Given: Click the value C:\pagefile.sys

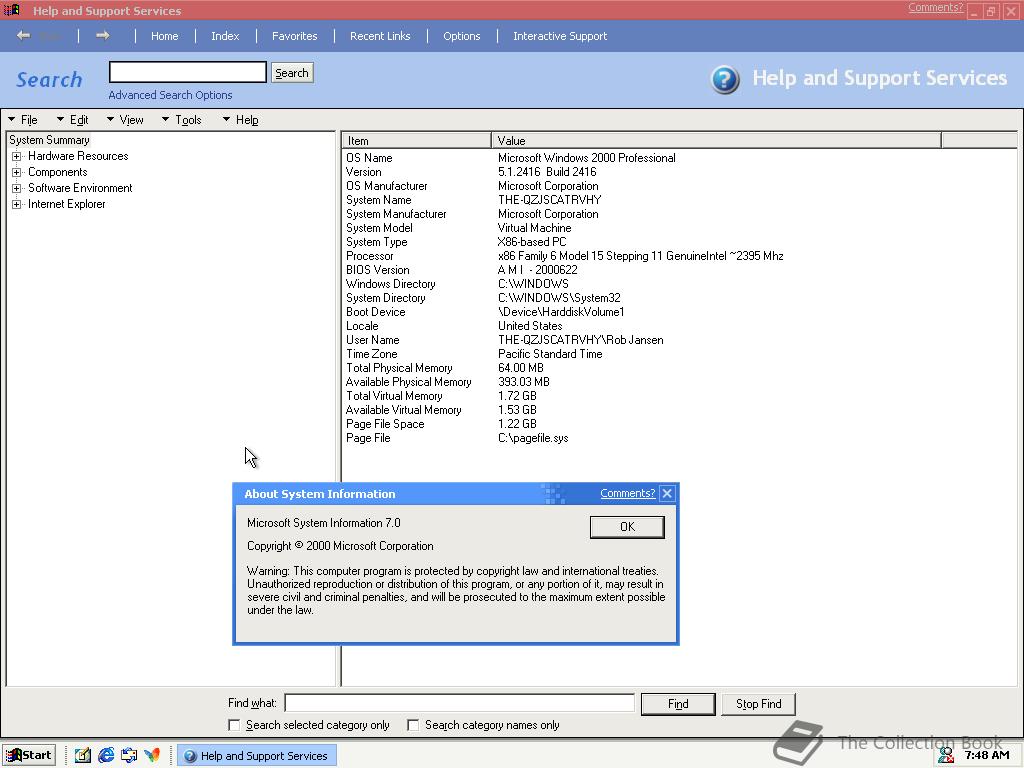Looking at the screenshot, I should [533, 438].
